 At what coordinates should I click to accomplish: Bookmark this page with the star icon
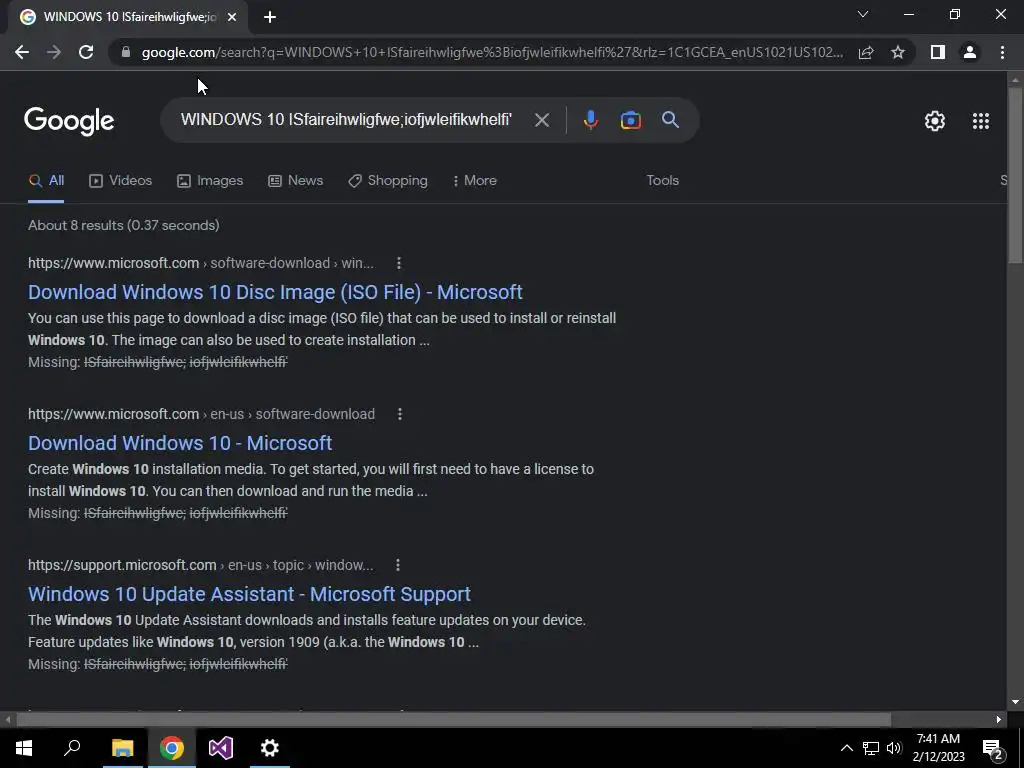(898, 52)
